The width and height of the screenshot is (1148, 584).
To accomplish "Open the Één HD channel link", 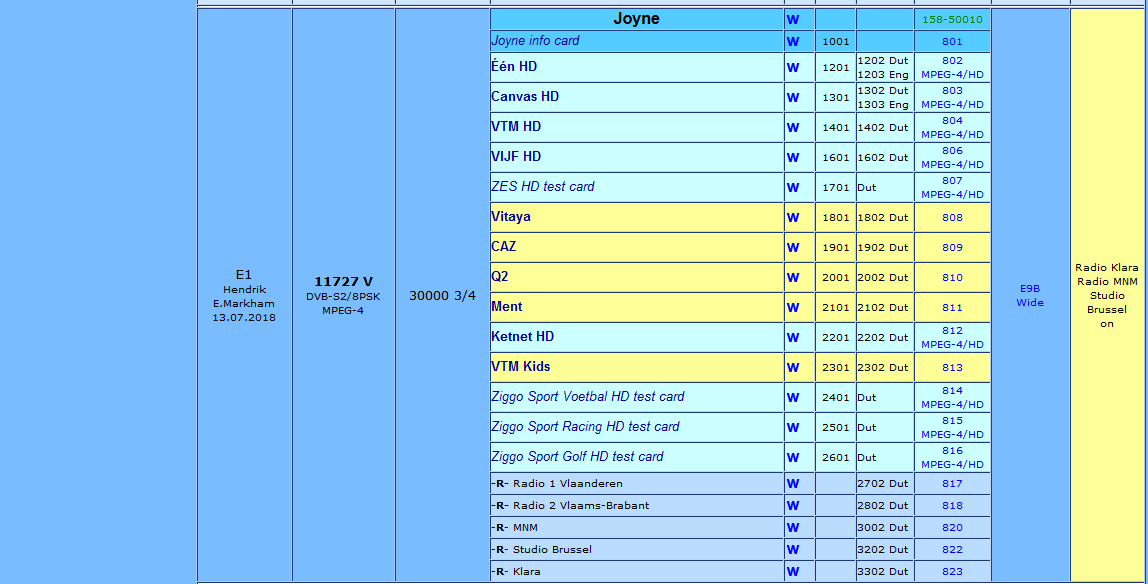I will (514, 67).
